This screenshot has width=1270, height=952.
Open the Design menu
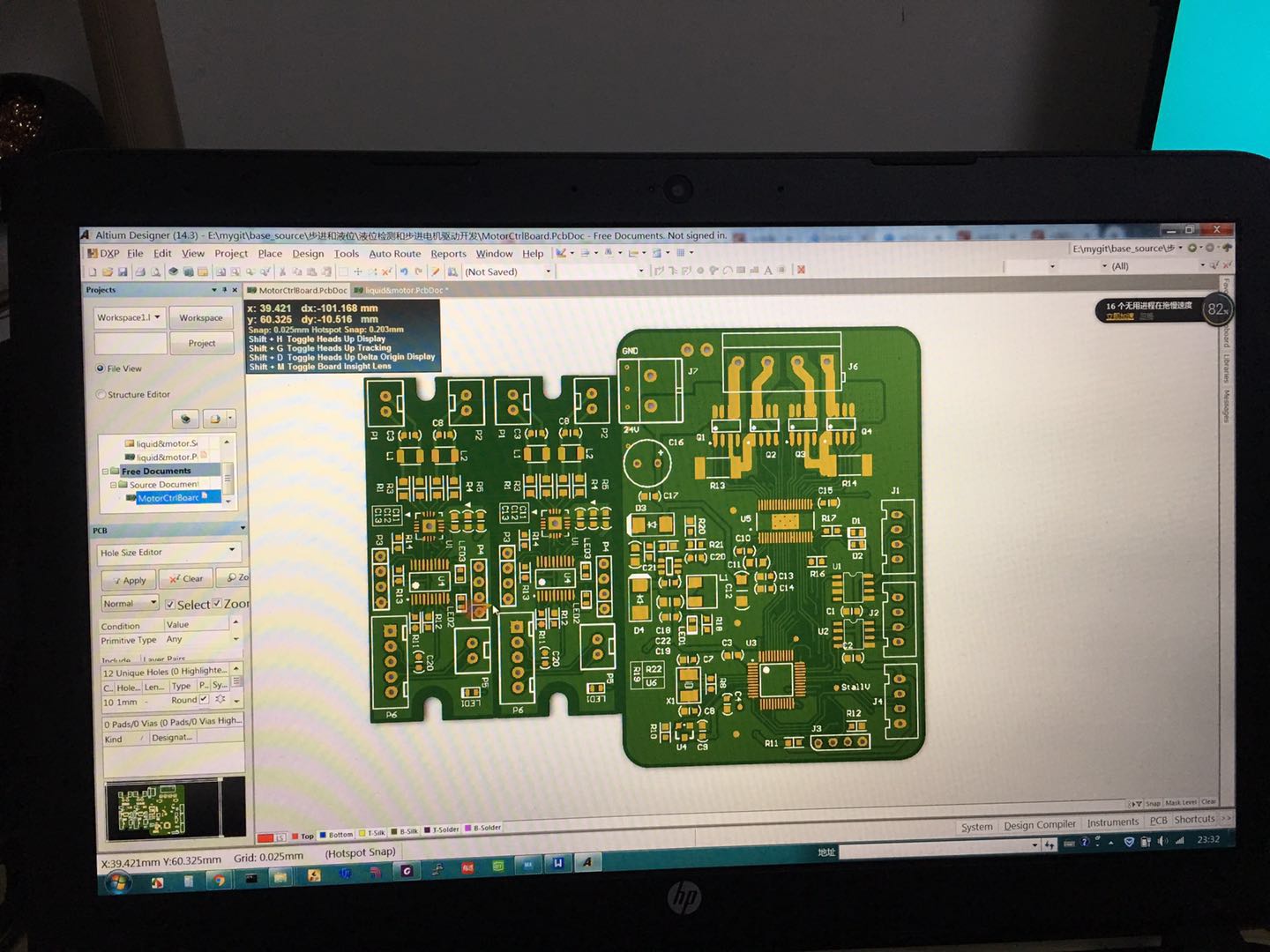click(308, 254)
